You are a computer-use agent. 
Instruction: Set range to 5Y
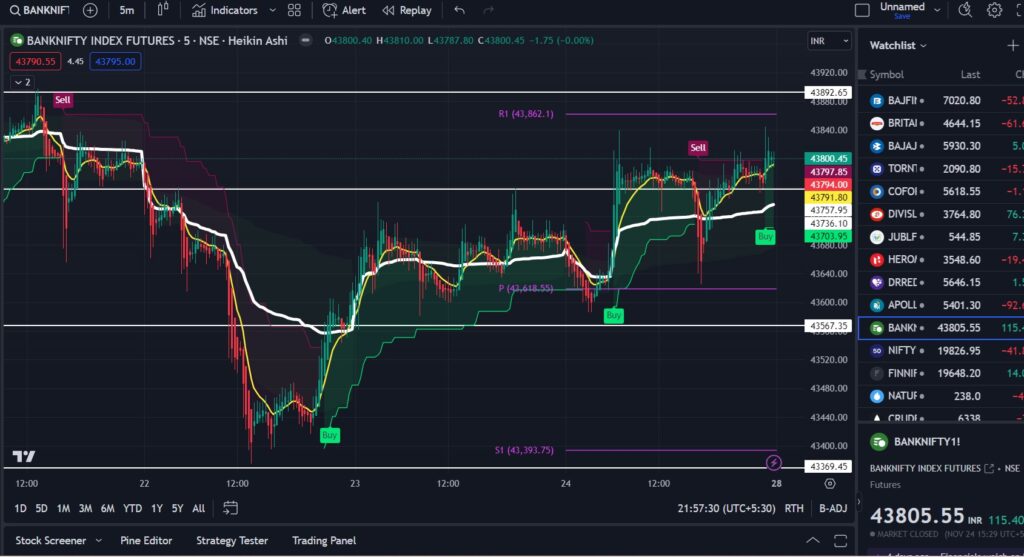coord(177,509)
